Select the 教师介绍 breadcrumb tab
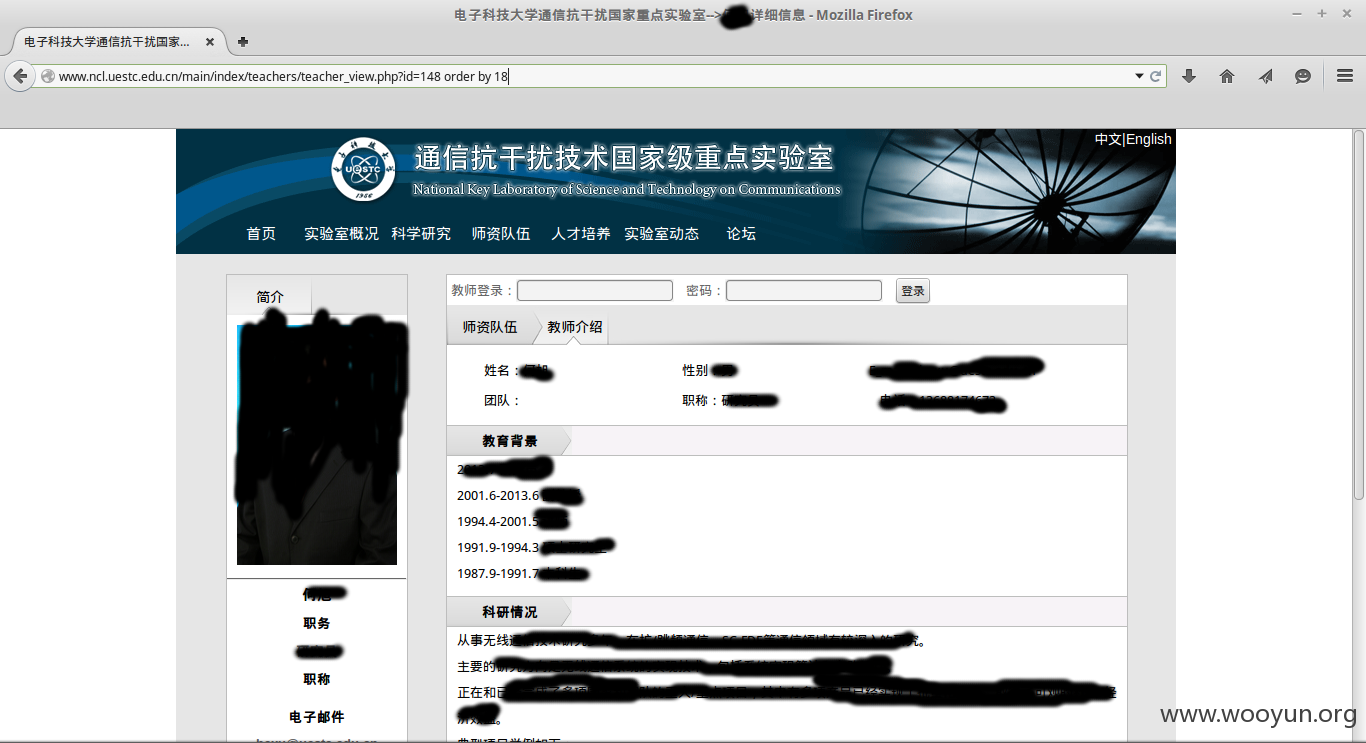Image resolution: width=1366 pixels, height=743 pixels. (x=575, y=327)
